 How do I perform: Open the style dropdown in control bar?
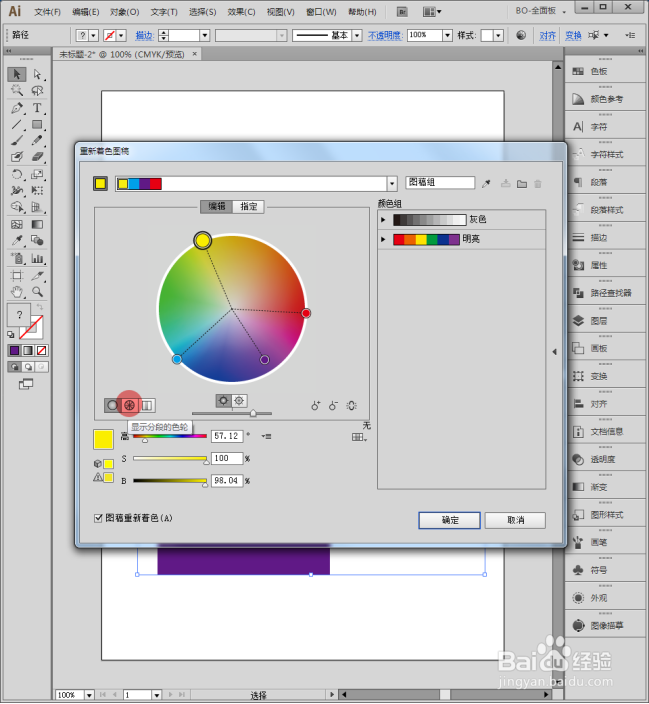(498, 35)
